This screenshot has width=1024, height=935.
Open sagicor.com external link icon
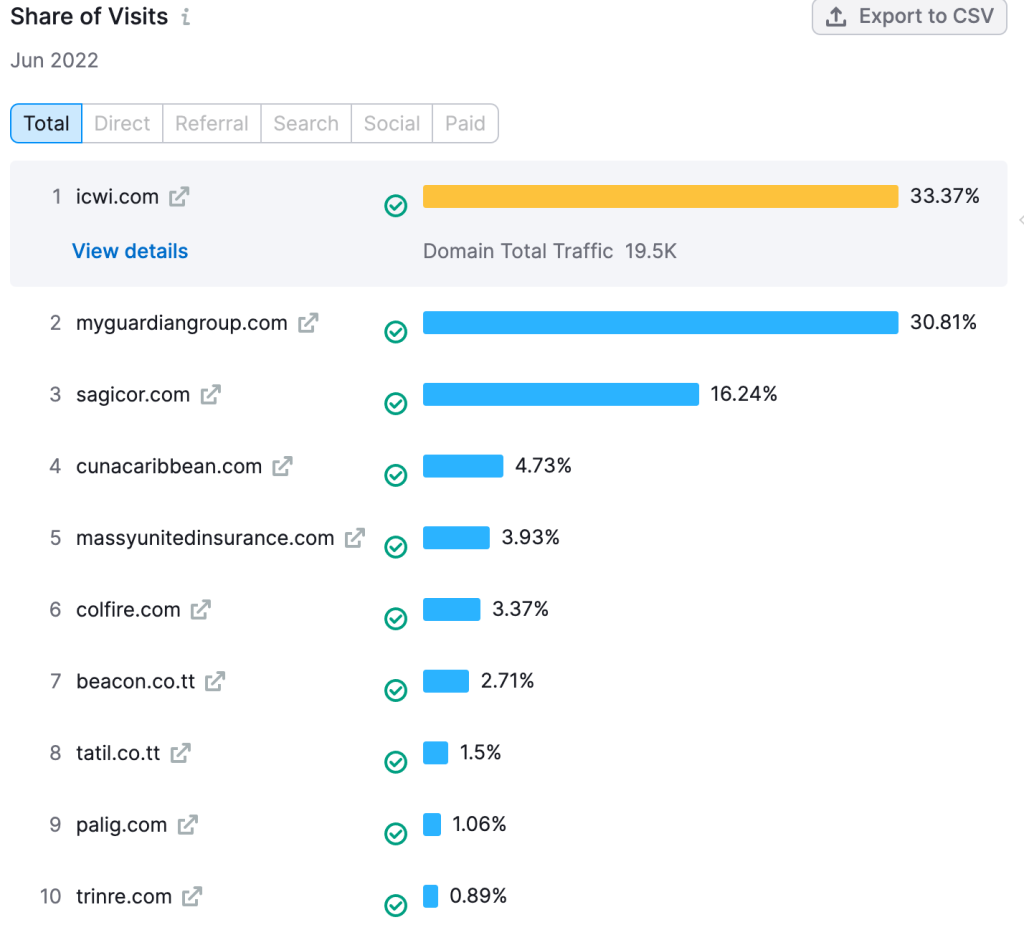(x=210, y=394)
